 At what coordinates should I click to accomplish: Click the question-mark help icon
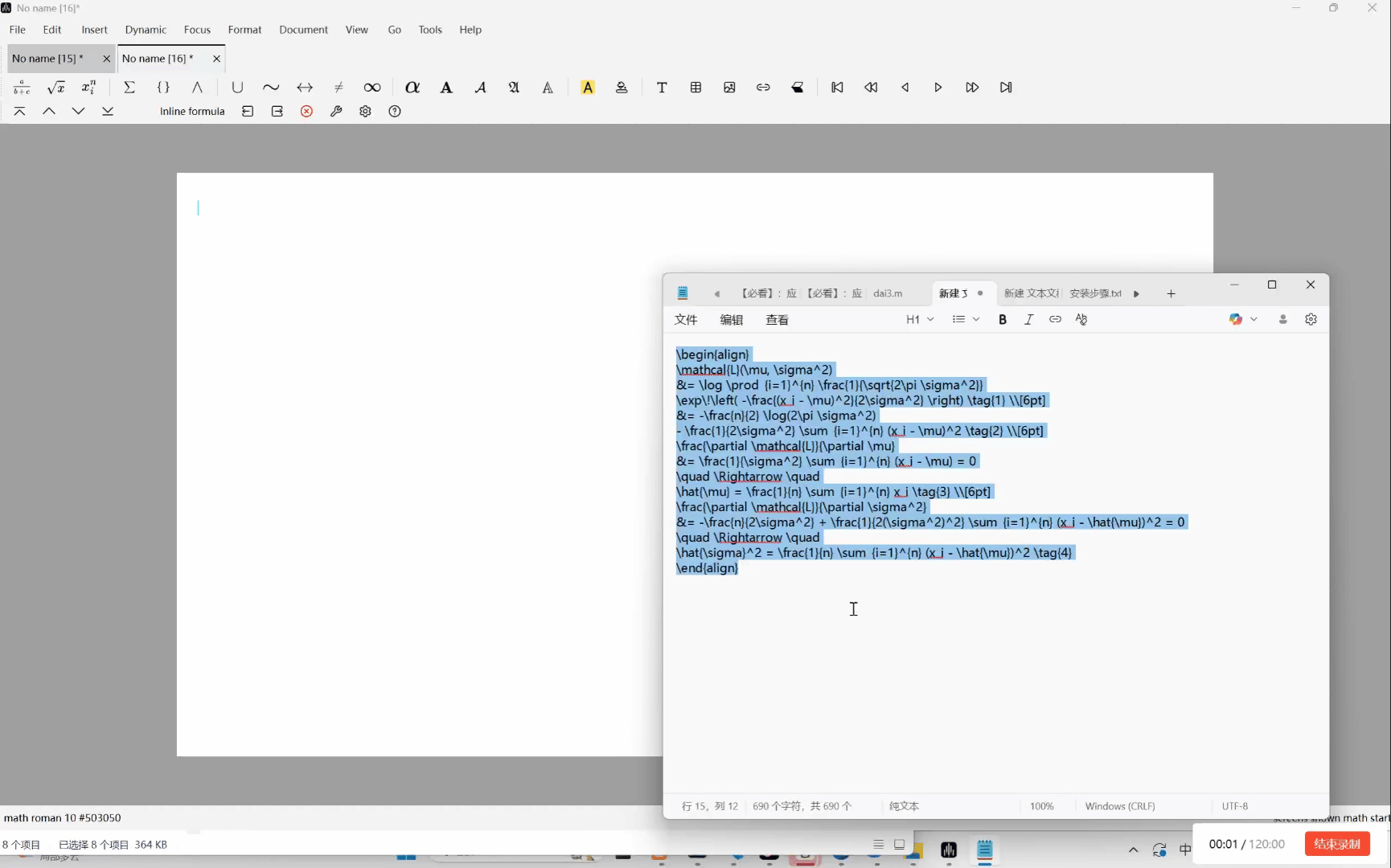coord(395,112)
